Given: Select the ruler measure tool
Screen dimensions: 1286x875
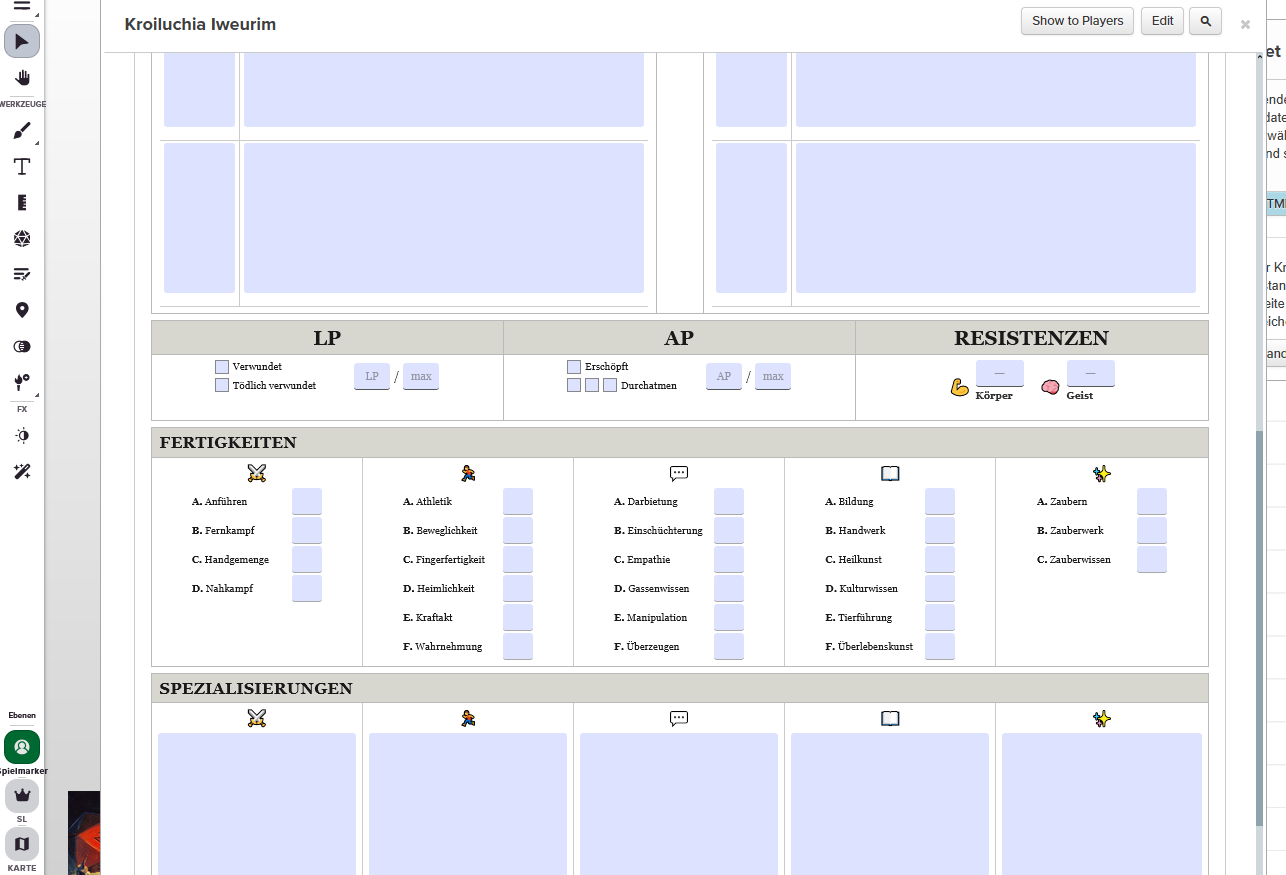Looking at the screenshot, I should click(x=22, y=202).
